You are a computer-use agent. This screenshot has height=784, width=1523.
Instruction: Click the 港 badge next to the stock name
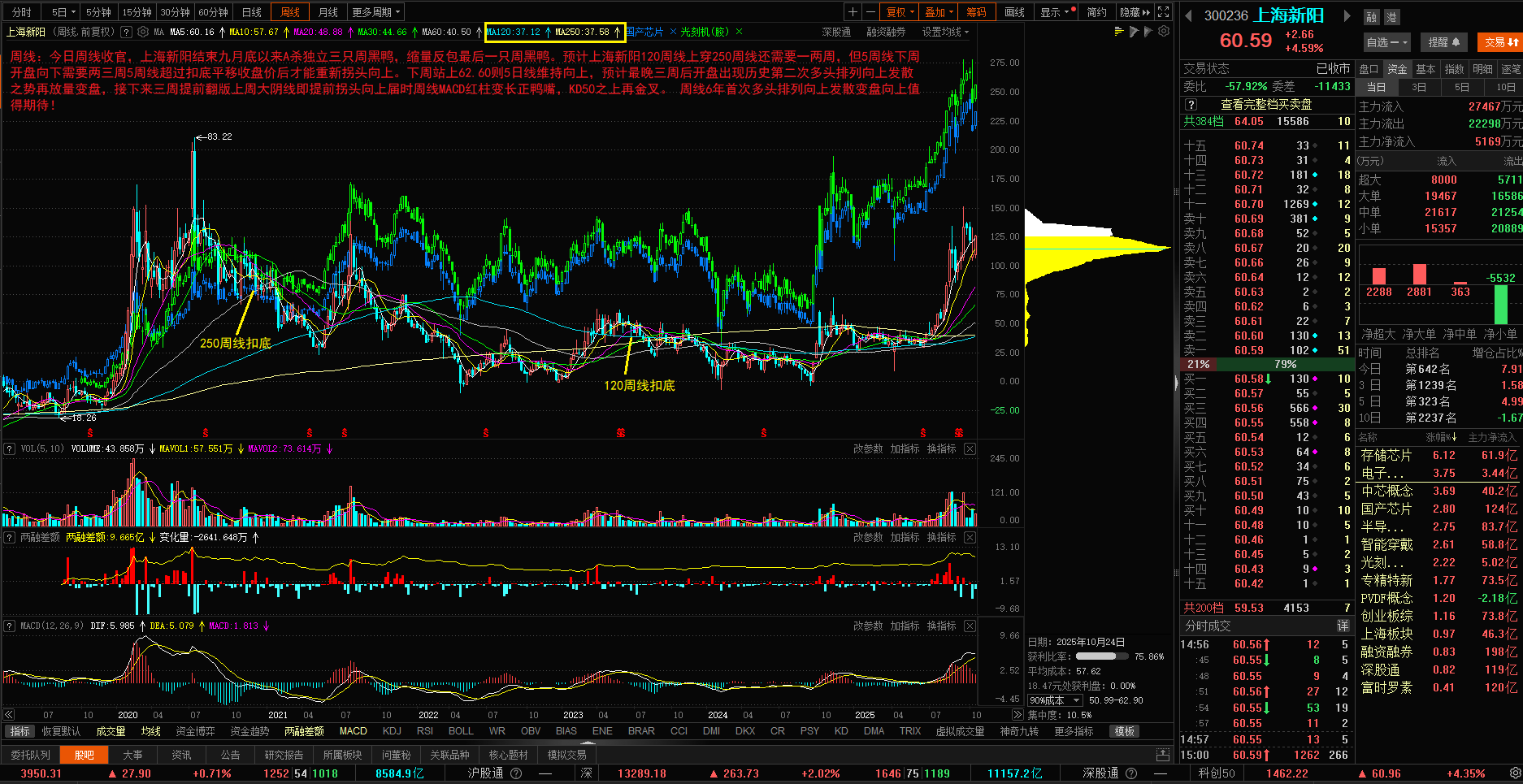pyautogui.click(x=1391, y=17)
